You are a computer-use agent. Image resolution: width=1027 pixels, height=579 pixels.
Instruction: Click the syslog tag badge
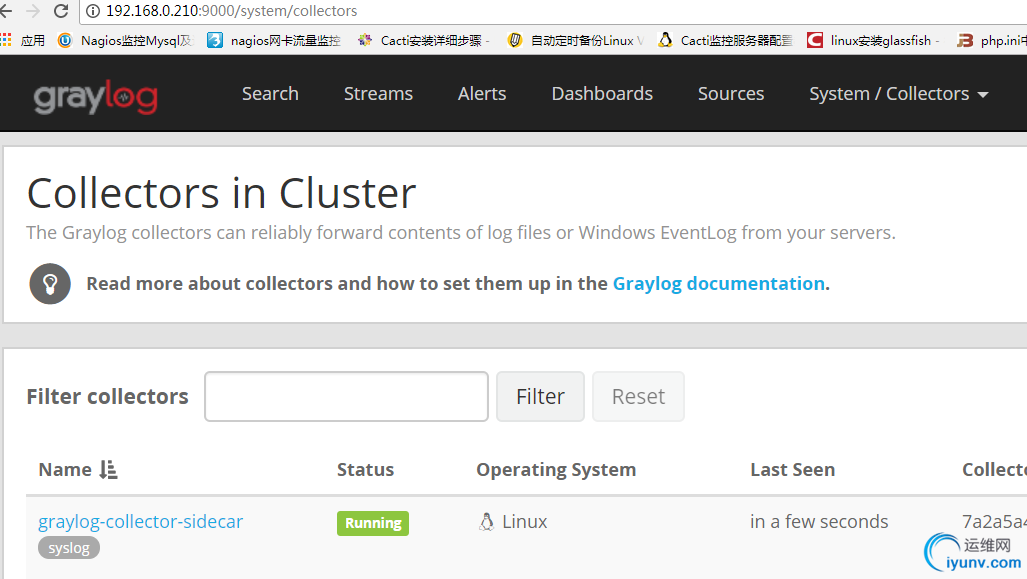(69, 548)
